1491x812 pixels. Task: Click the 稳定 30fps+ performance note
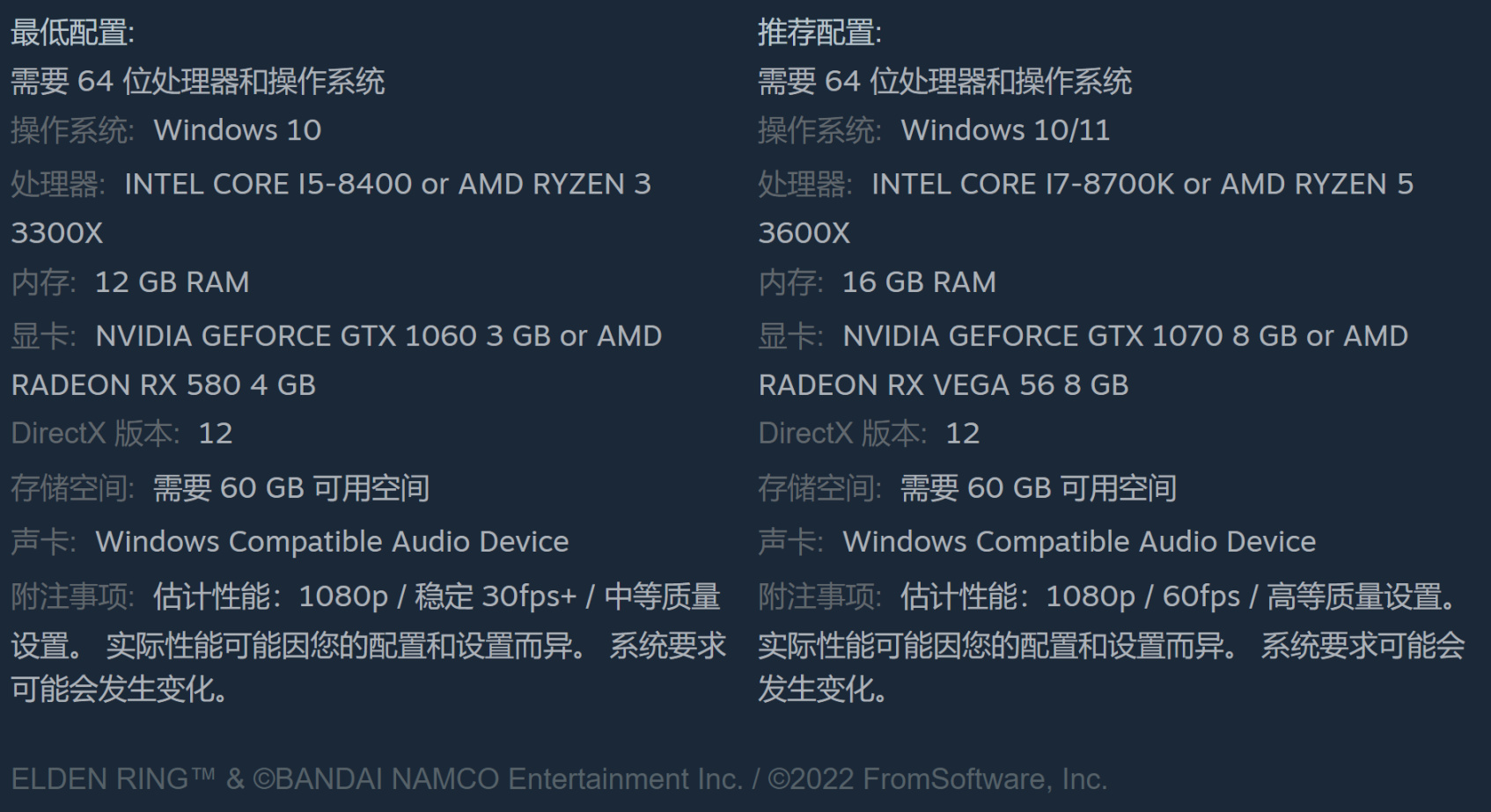click(495, 596)
